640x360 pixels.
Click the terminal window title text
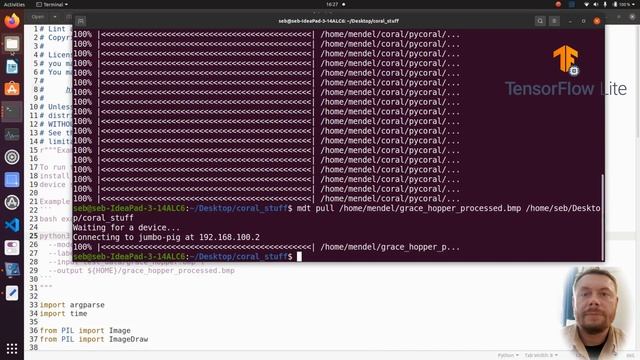tap(338, 21)
